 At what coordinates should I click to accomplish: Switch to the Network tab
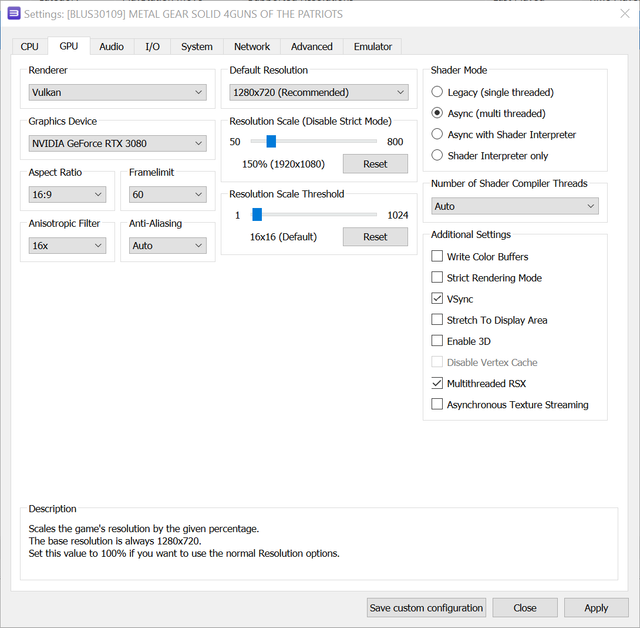point(252,47)
